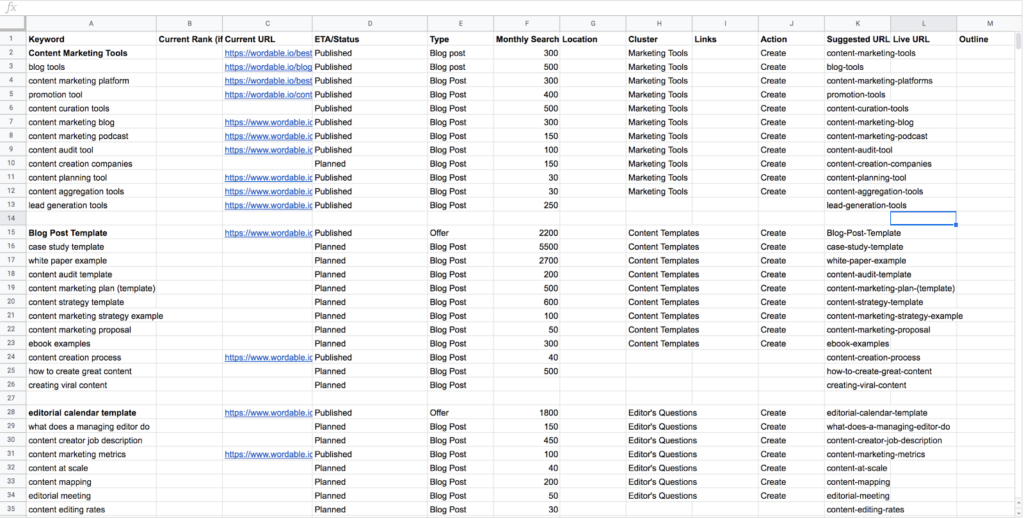1024x518 pixels.
Task: Select column A header
Action: 91,24
